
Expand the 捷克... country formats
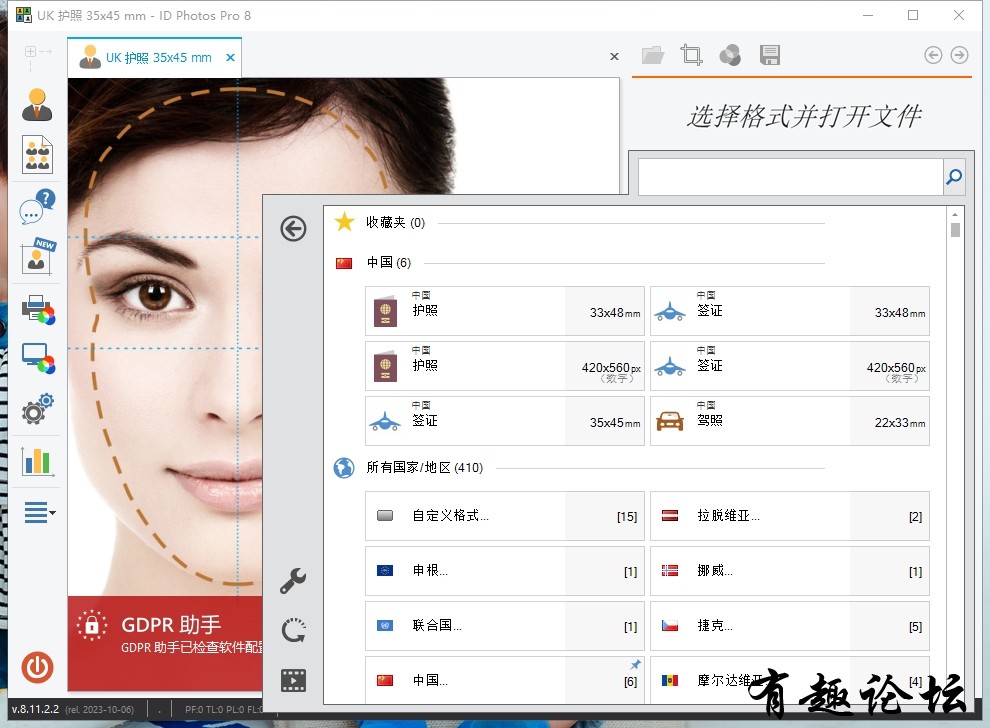tap(789, 626)
